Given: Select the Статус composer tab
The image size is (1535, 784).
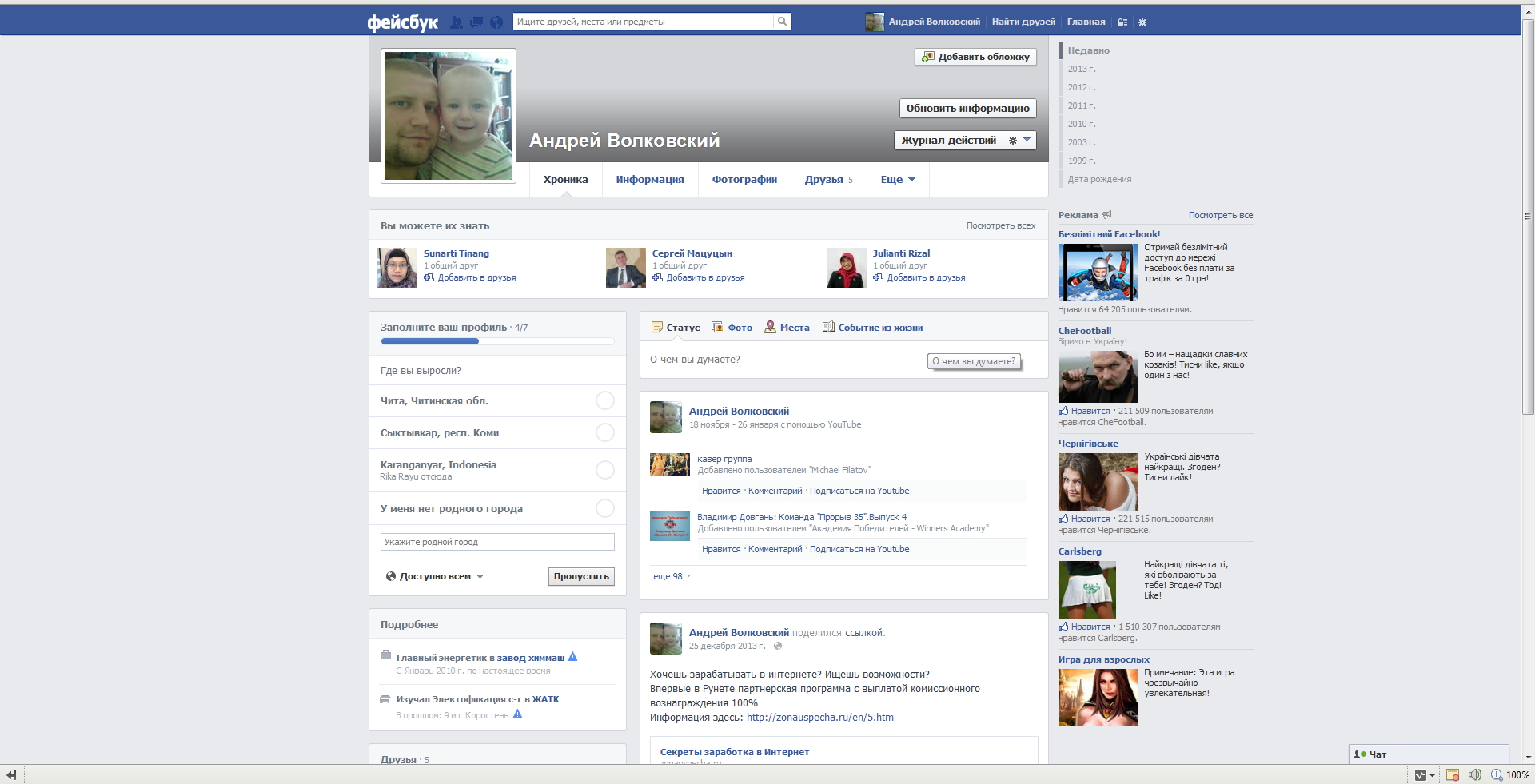Looking at the screenshot, I should 676,328.
